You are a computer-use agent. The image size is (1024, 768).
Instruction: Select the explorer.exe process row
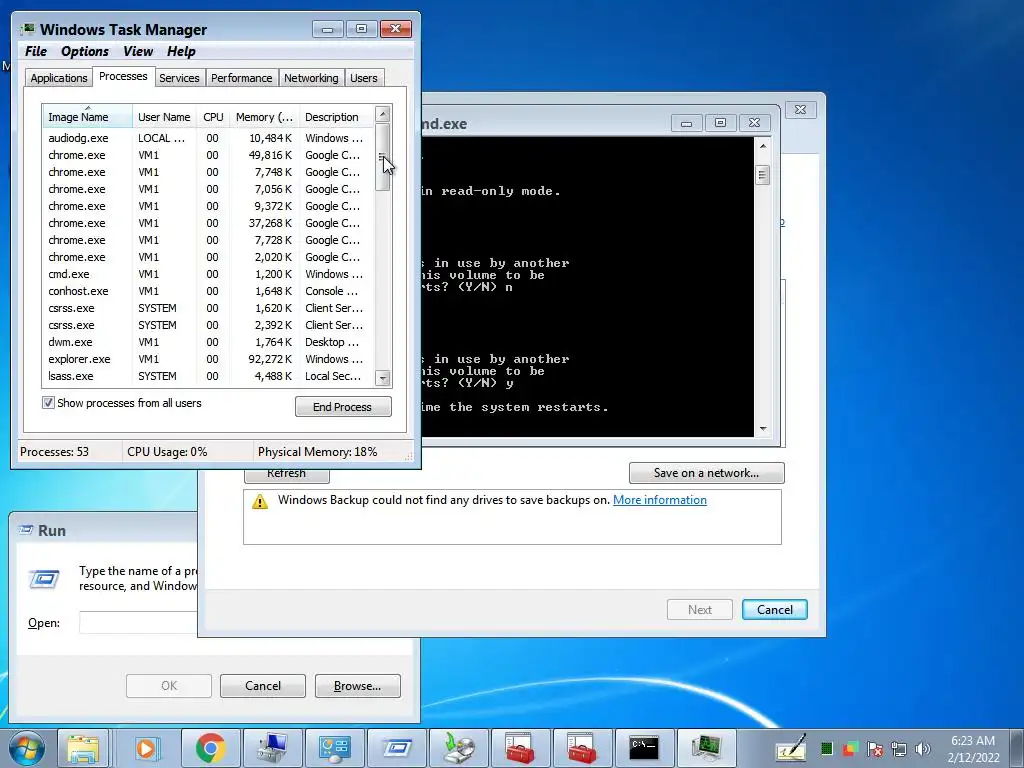[208, 359]
